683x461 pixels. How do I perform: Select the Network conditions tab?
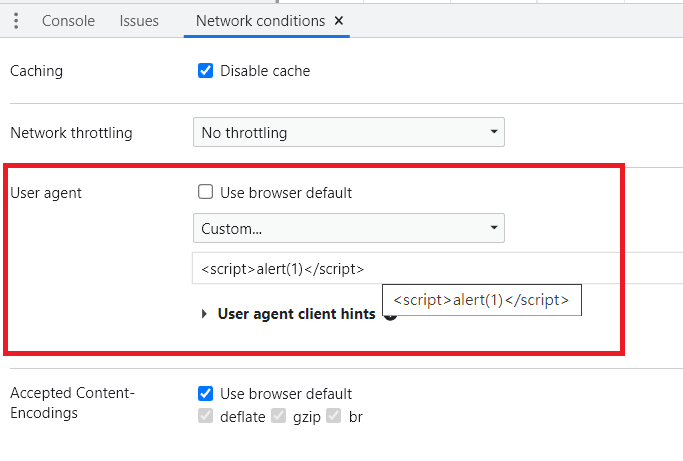(260, 21)
